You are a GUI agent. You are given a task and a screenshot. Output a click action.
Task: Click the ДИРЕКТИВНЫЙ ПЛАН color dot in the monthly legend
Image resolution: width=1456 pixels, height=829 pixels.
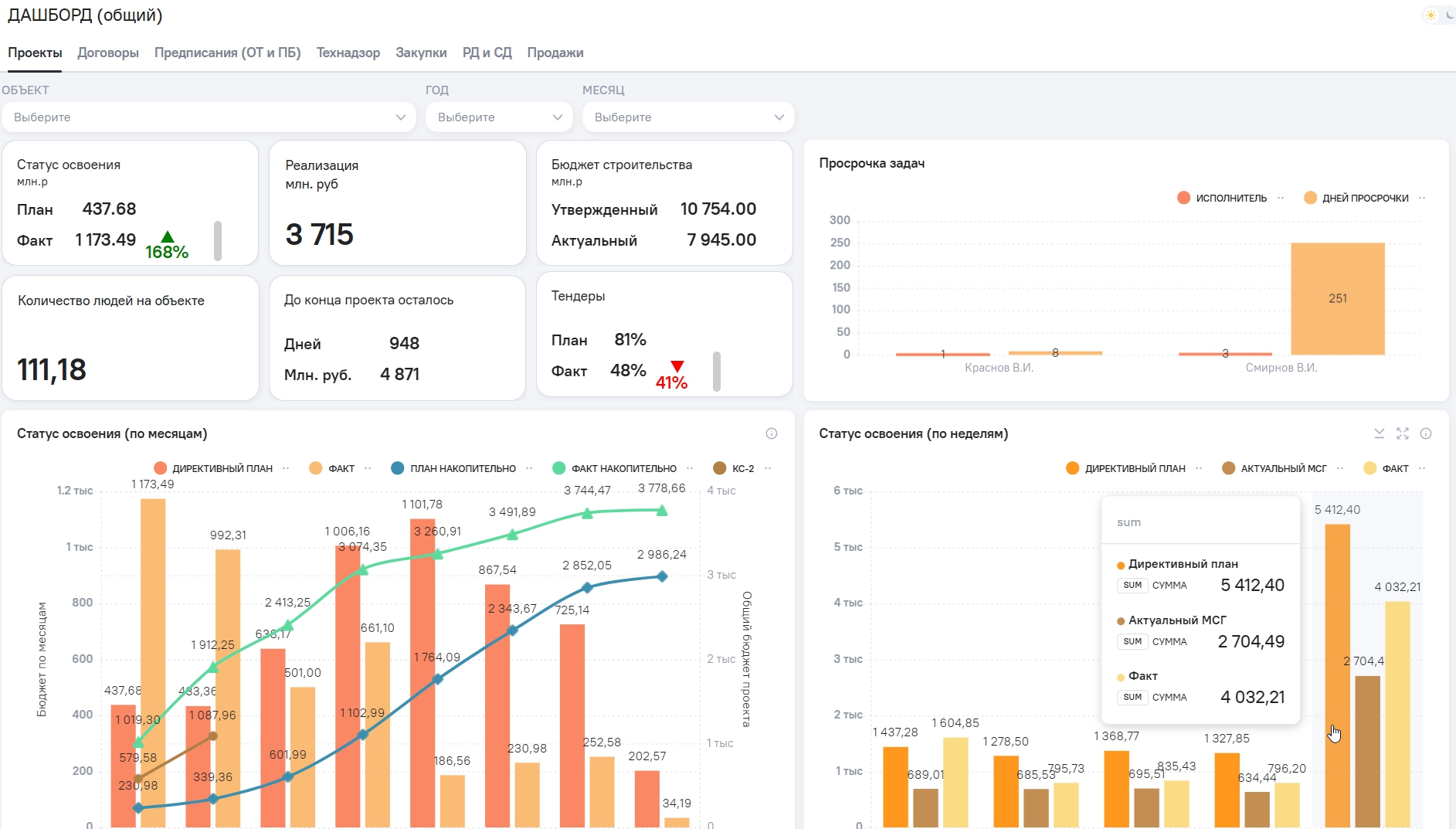pos(161,468)
